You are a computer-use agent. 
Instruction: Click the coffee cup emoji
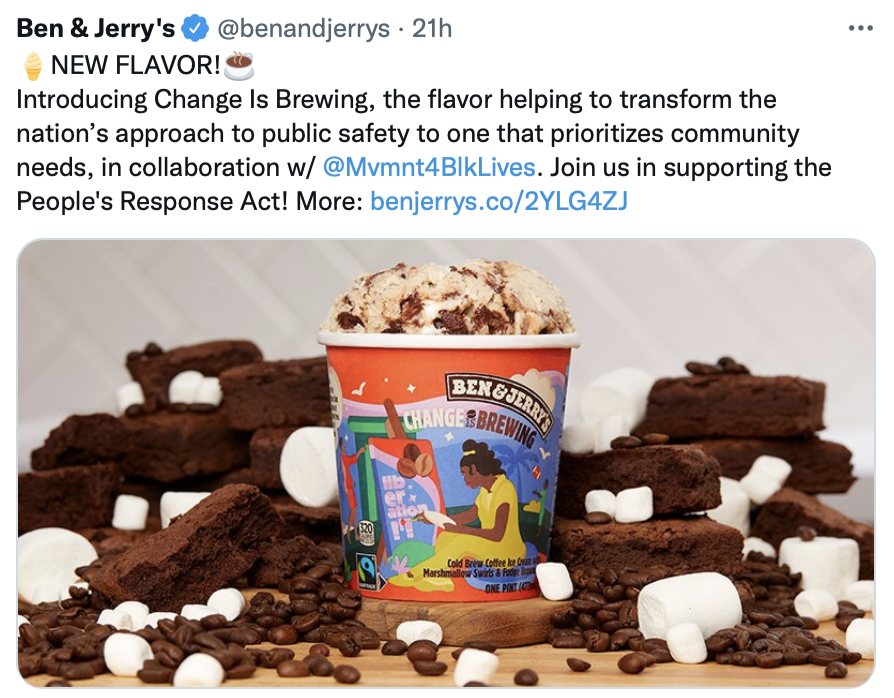pos(238,64)
